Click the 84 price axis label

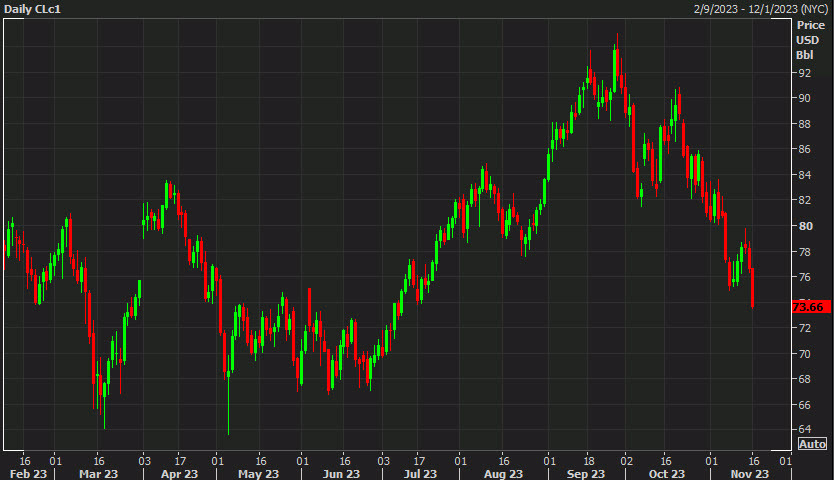pyautogui.click(x=804, y=175)
